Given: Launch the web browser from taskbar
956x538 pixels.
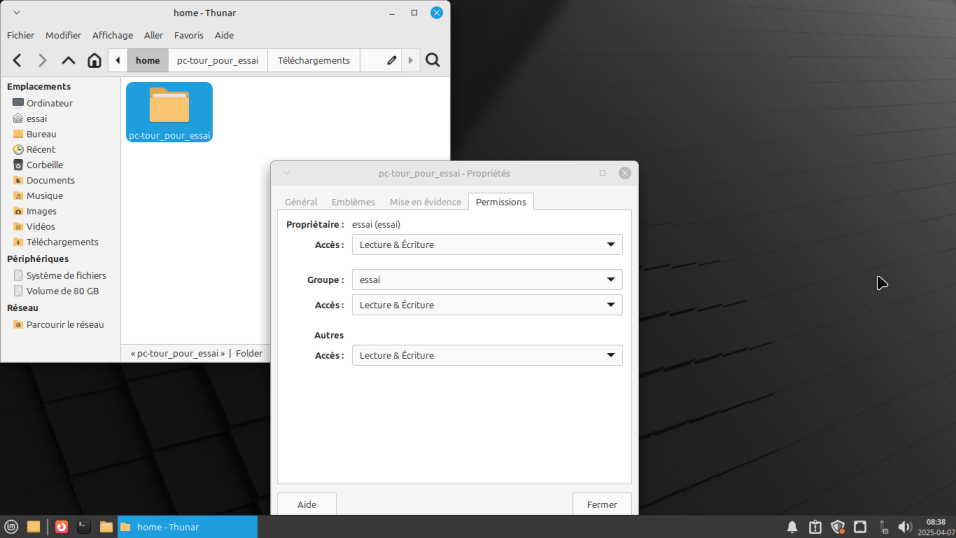Looking at the screenshot, I should pos(62,527).
